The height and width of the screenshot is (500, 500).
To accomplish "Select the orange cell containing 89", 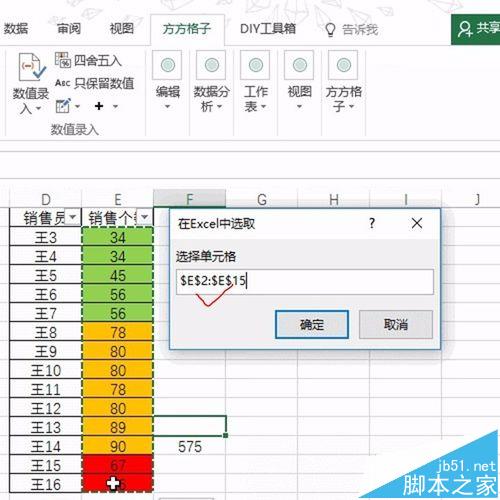I will click(x=118, y=428).
